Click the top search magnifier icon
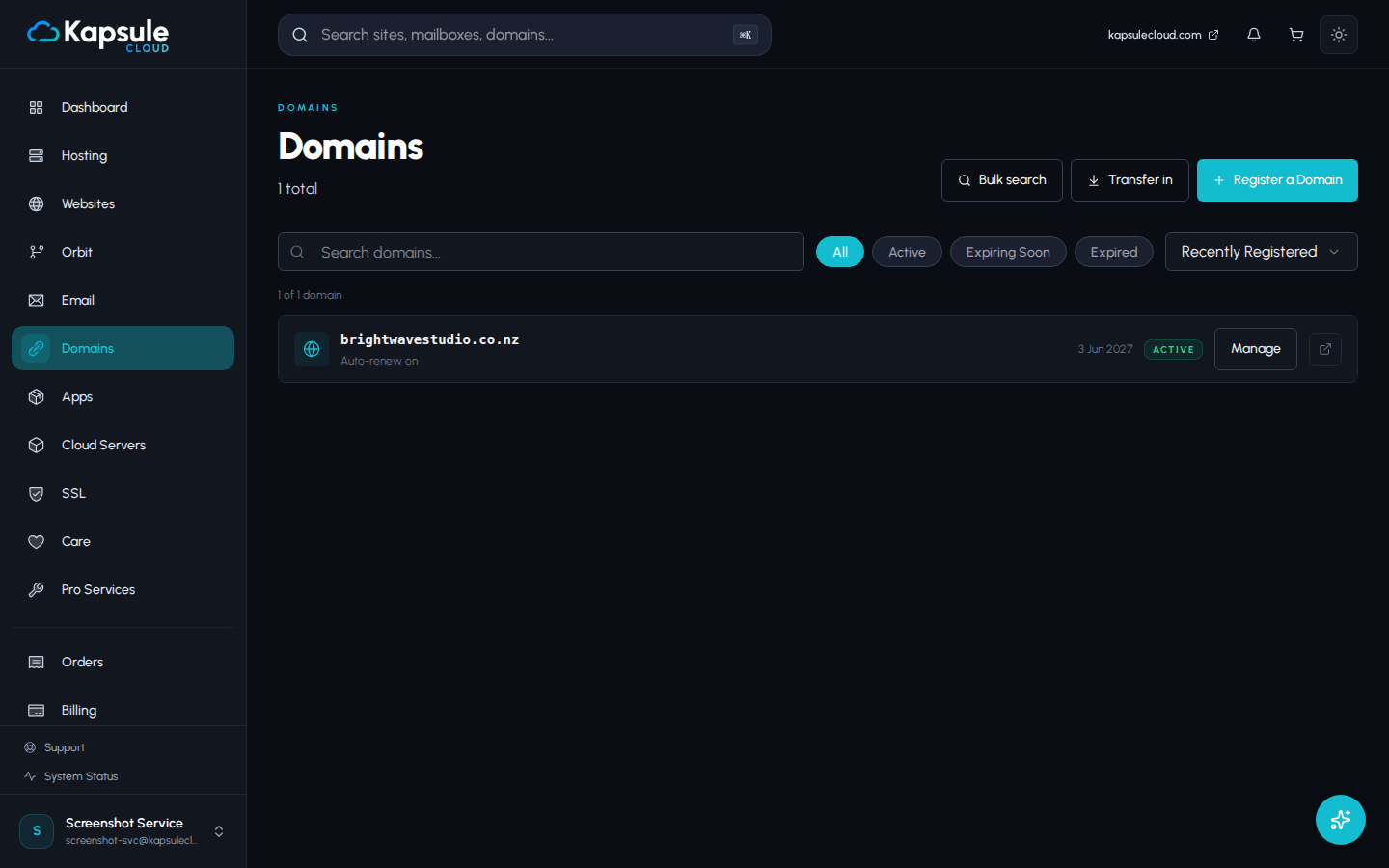1389x868 pixels. pos(300,35)
